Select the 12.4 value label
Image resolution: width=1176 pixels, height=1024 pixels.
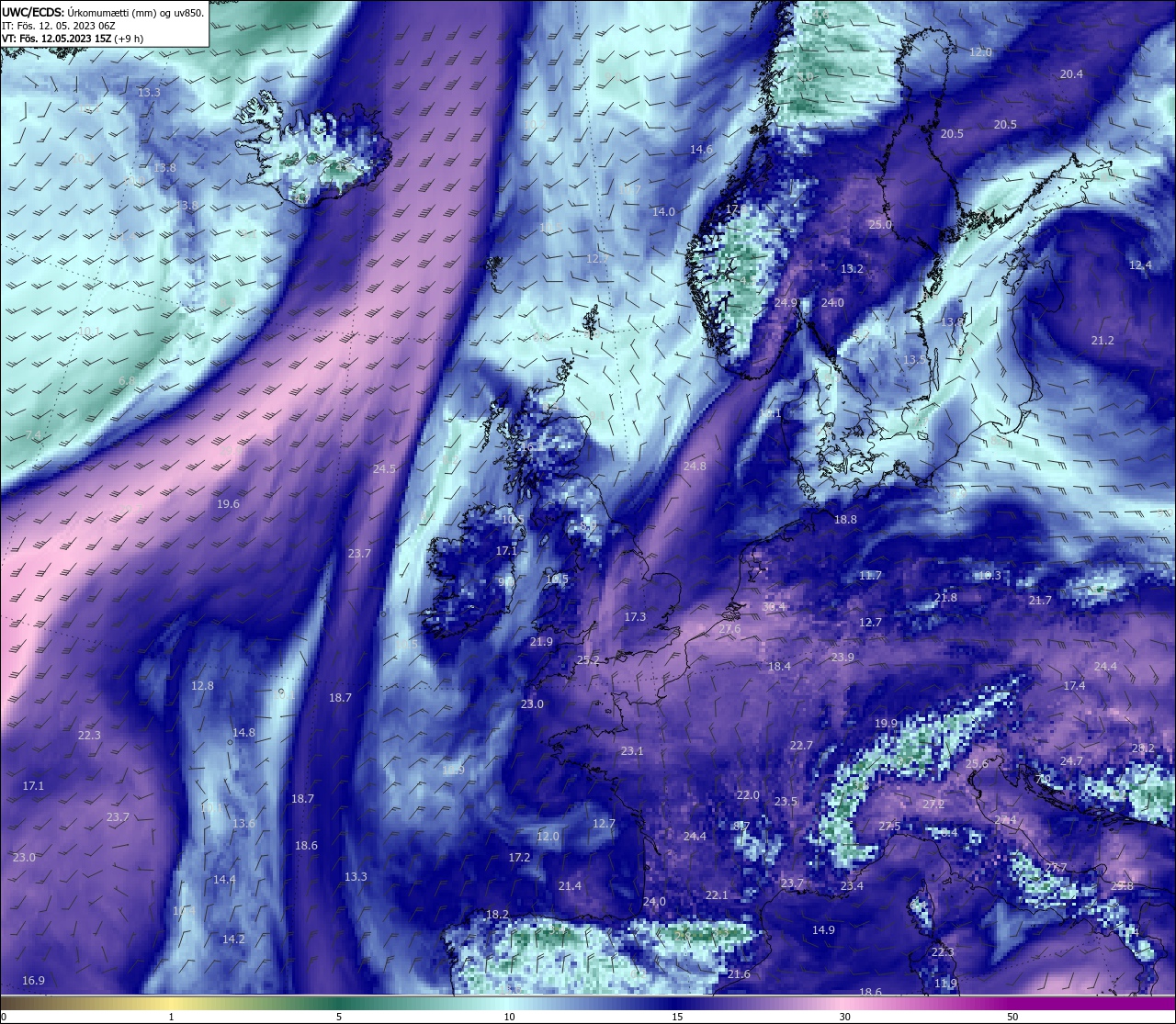(x=1139, y=265)
